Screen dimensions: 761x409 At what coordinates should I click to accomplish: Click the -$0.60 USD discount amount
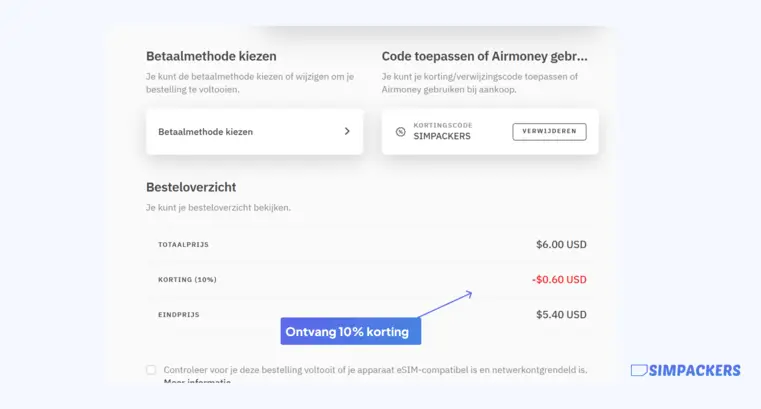(559, 279)
